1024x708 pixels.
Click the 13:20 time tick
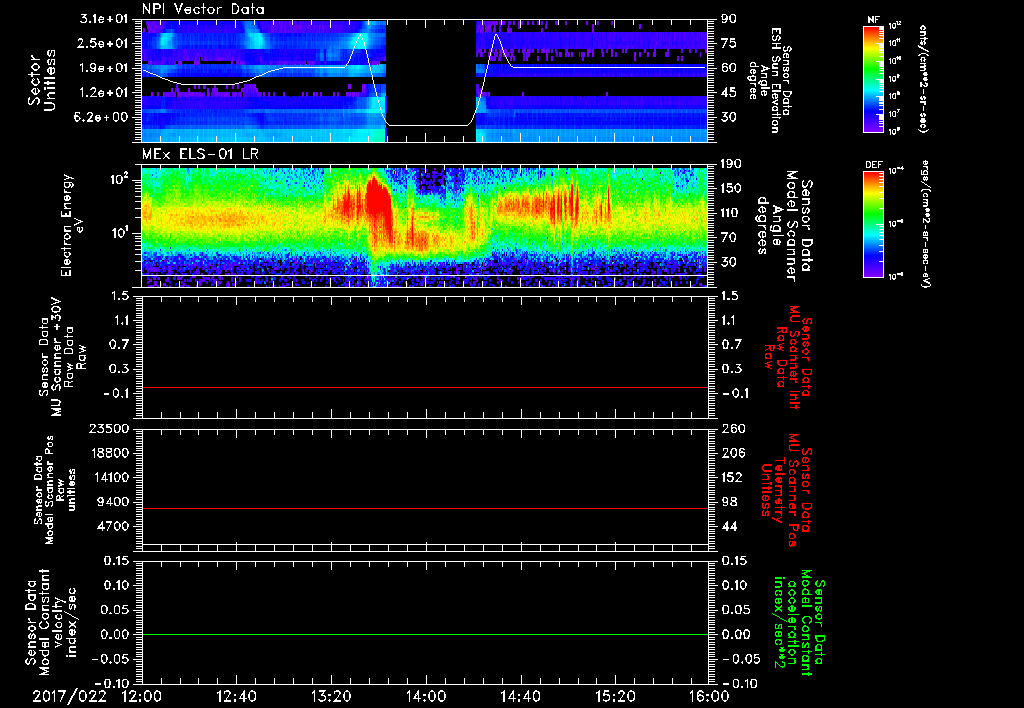[331, 696]
